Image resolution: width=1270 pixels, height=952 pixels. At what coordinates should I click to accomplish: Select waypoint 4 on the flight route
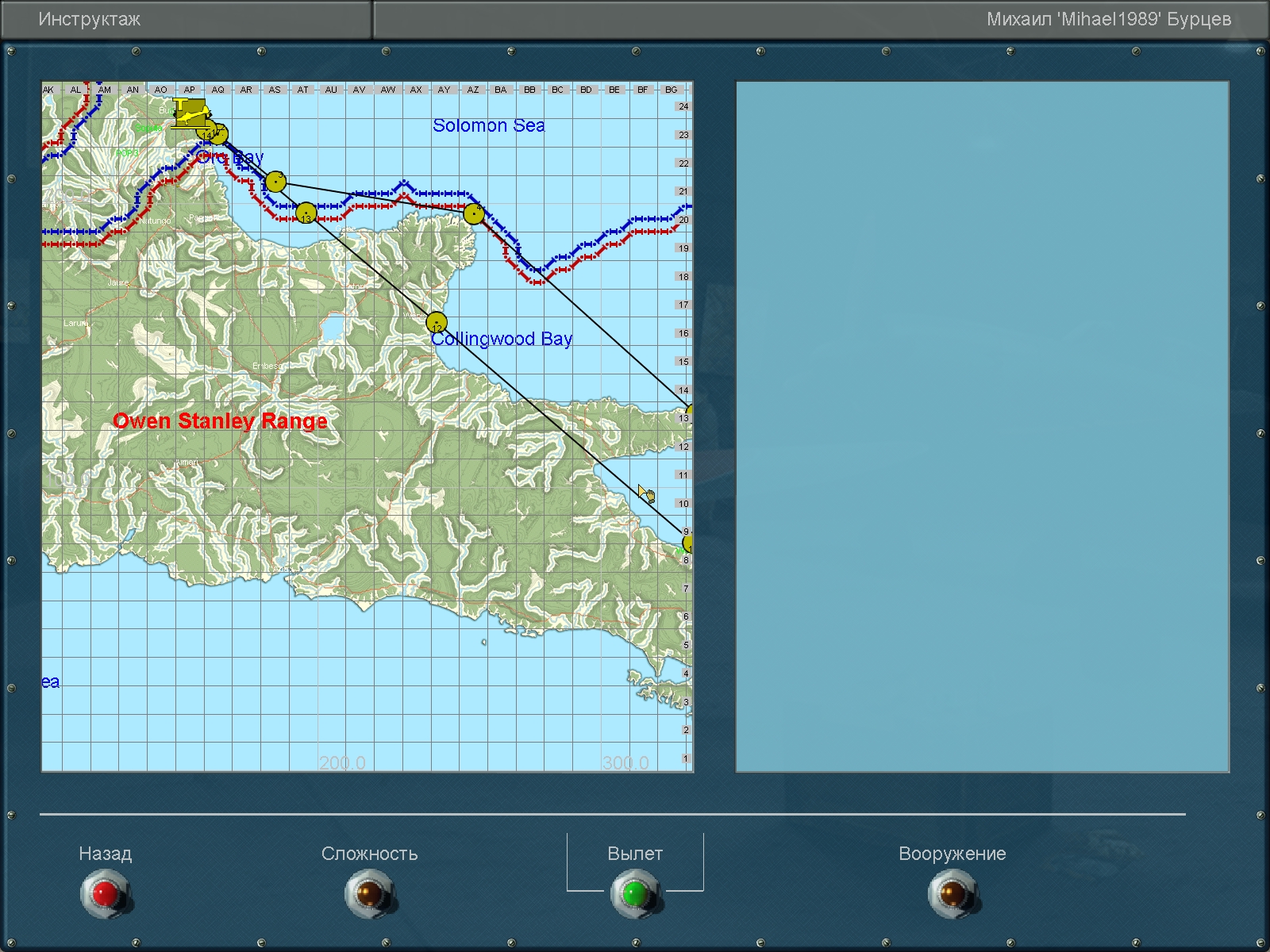point(474,213)
